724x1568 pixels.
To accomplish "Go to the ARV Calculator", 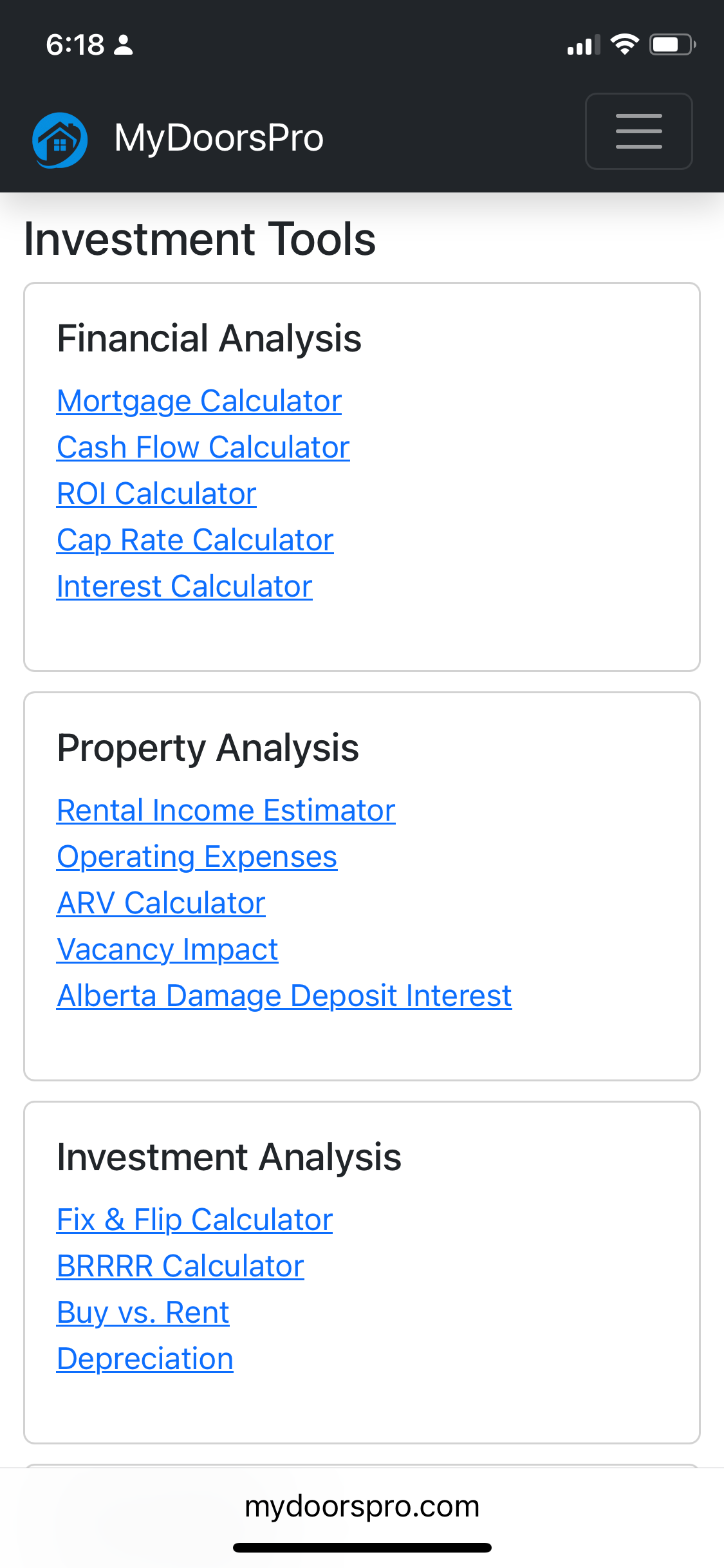I will (161, 903).
